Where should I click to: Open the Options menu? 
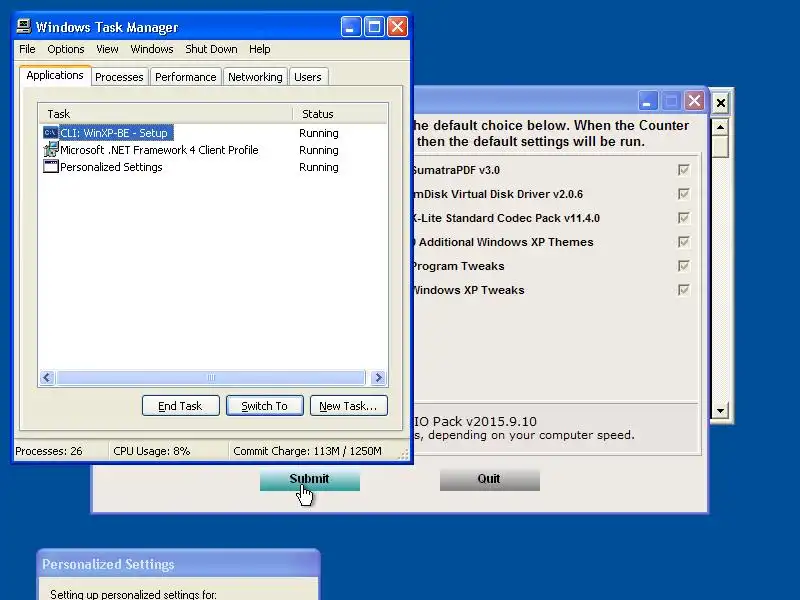tap(66, 49)
